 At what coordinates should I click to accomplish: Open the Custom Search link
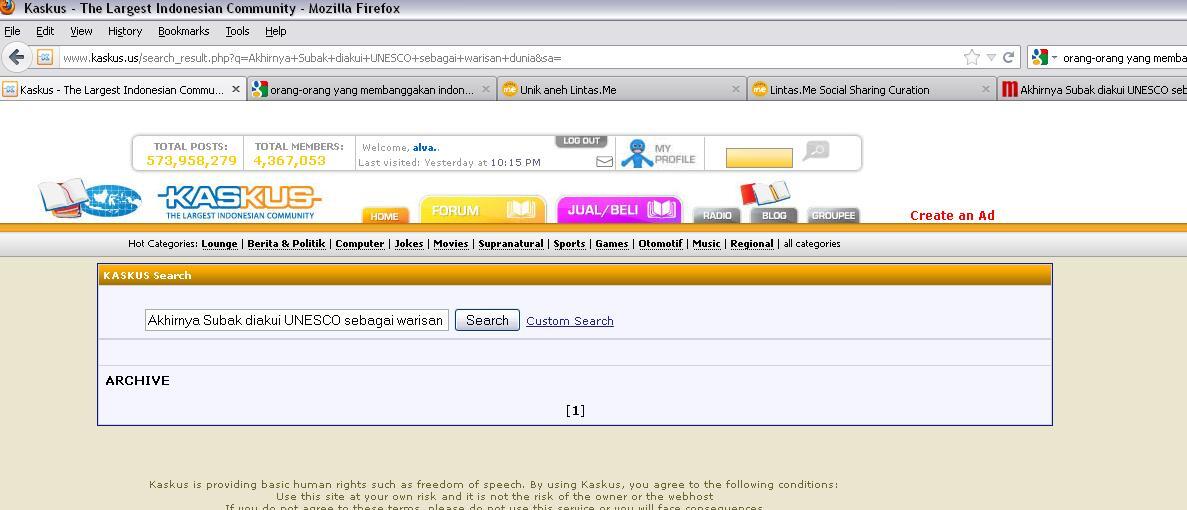coord(570,321)
